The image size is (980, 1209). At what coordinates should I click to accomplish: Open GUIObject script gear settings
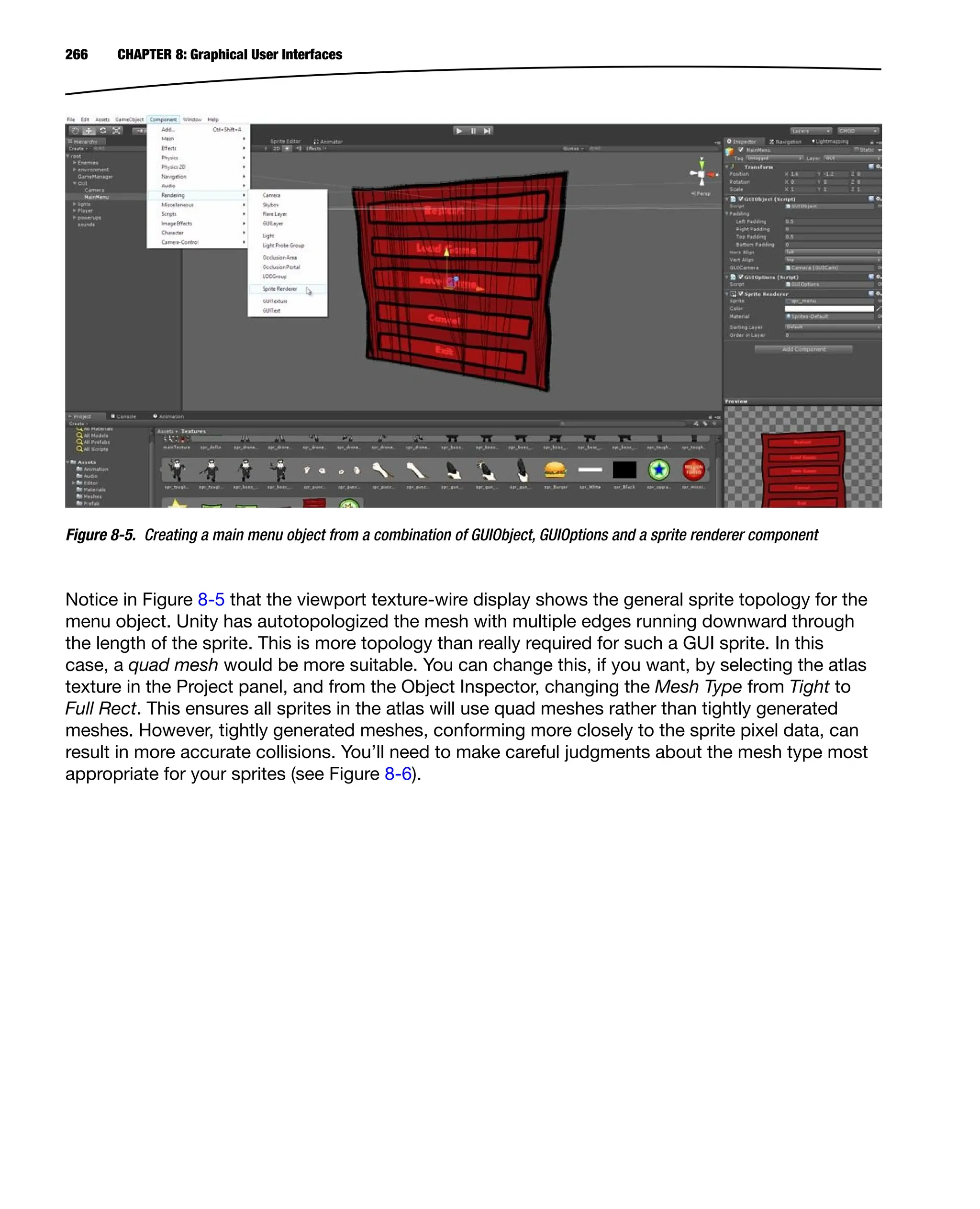pos(879,199)
